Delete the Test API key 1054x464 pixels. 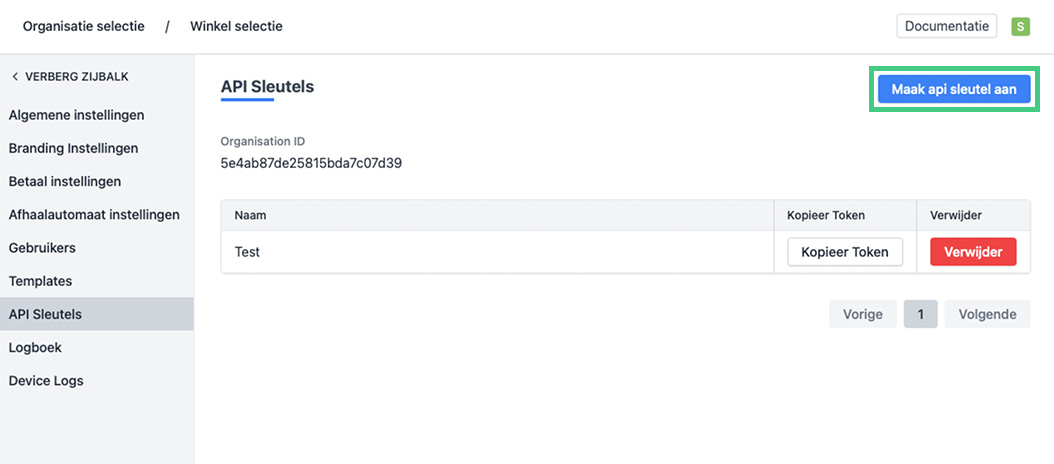pyautogui.click(x=972, y=252)
